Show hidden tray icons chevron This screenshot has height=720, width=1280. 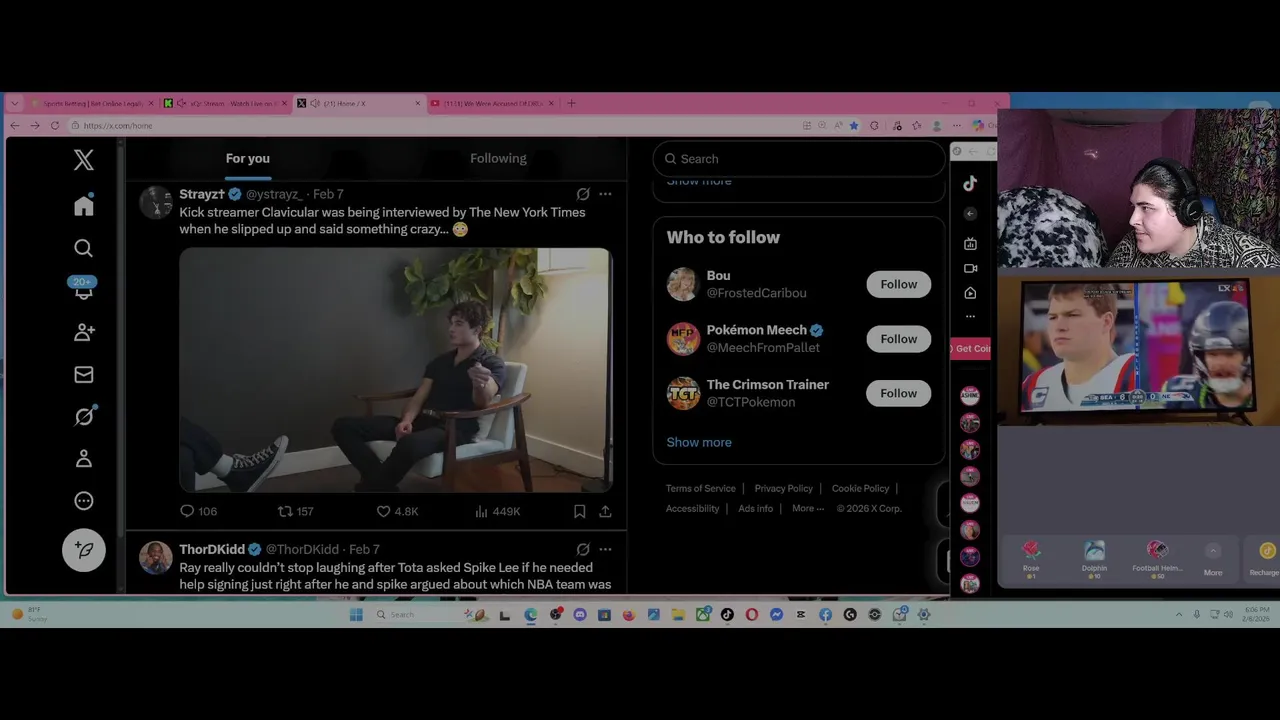pos(1178,615)
